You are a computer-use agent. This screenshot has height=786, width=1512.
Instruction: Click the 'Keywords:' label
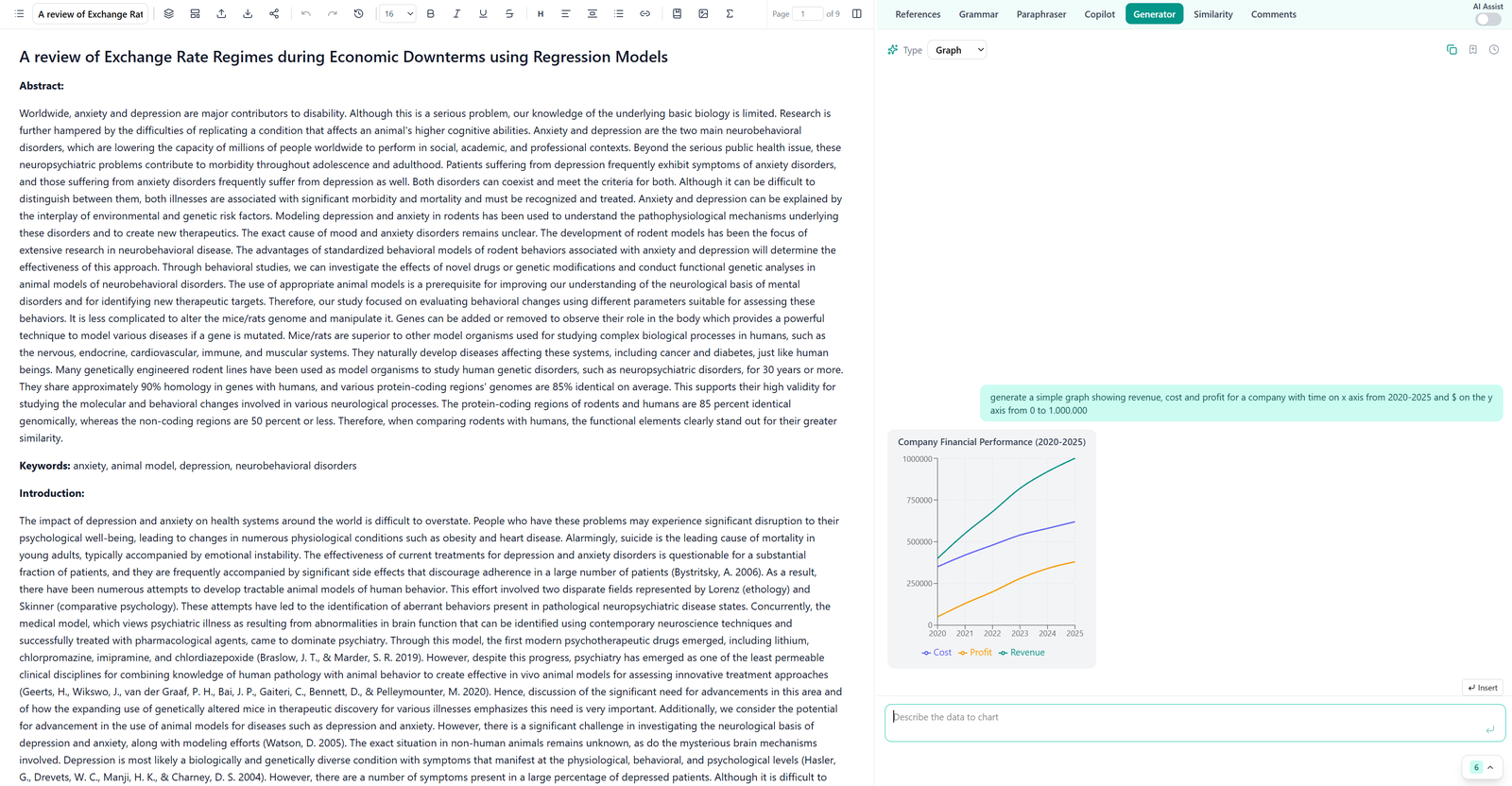tap(44, 466)
